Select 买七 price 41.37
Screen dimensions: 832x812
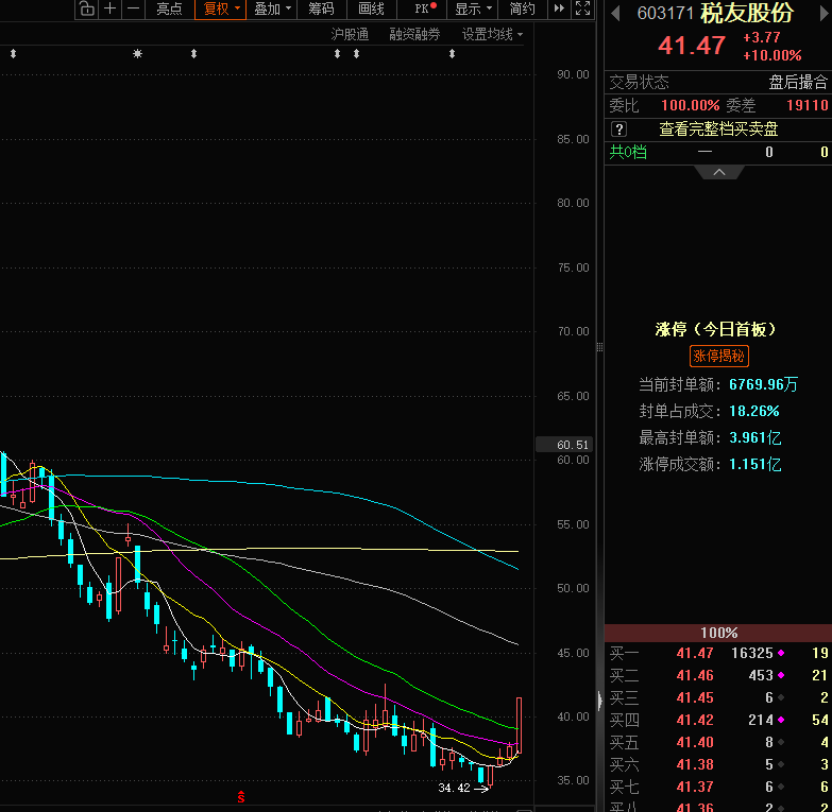click(695, 787)
